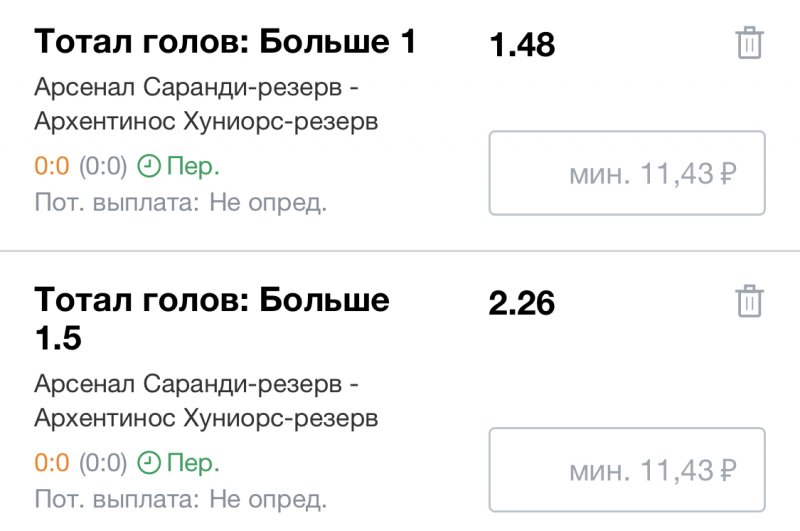The width and height of the screenshot is (800, 531).
Task: Focus the stake field for the 2.26 bet
Action: pyautogui.click(x=627, y=470)
